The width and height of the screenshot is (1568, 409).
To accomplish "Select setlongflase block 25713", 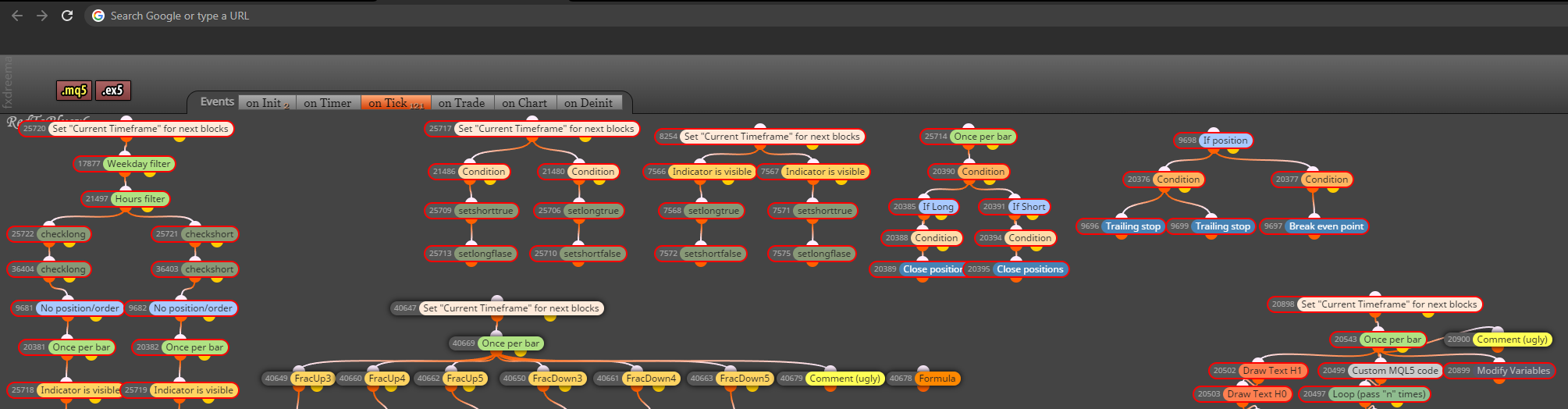I will [471, 254].
